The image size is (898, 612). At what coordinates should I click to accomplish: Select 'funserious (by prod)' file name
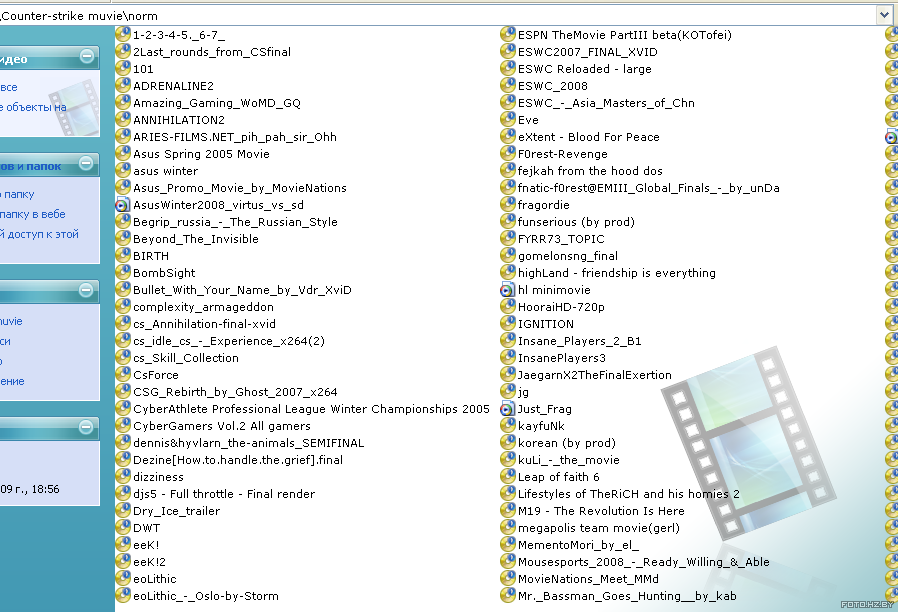tap(576, 222)
